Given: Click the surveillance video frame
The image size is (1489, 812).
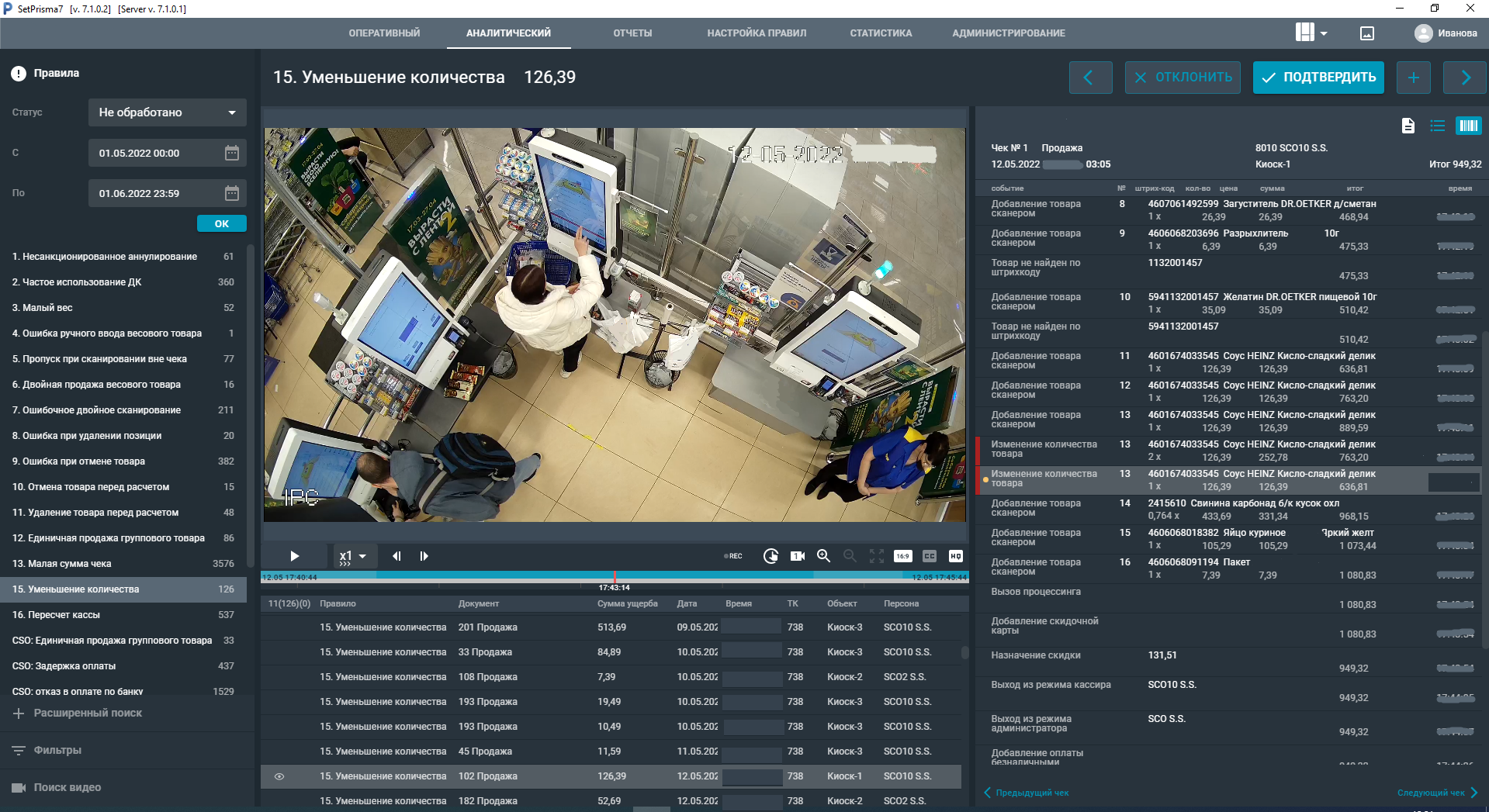Looking at the screenshot, I should [x=615, y=324].
